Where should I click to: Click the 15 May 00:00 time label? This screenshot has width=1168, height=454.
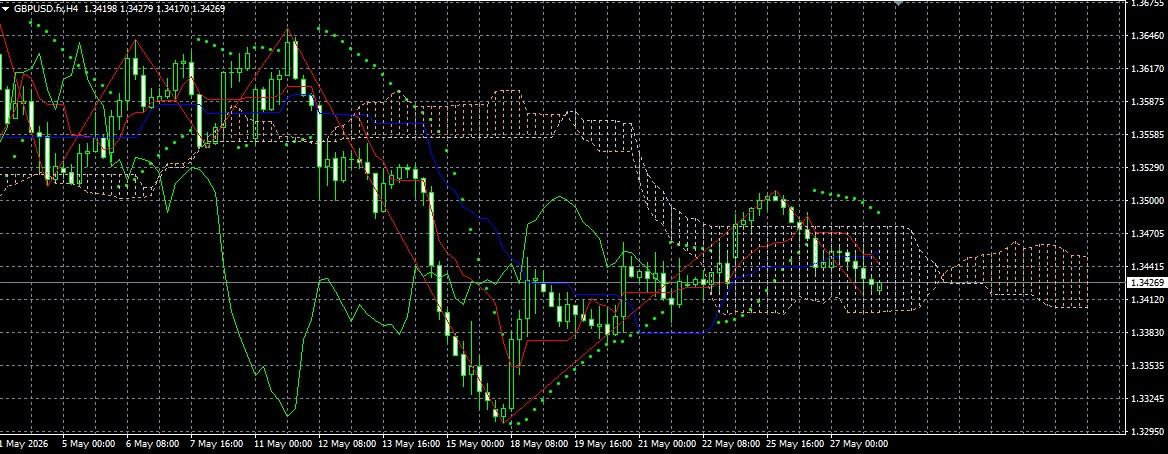pyautogui.click(x=474, y=444)
